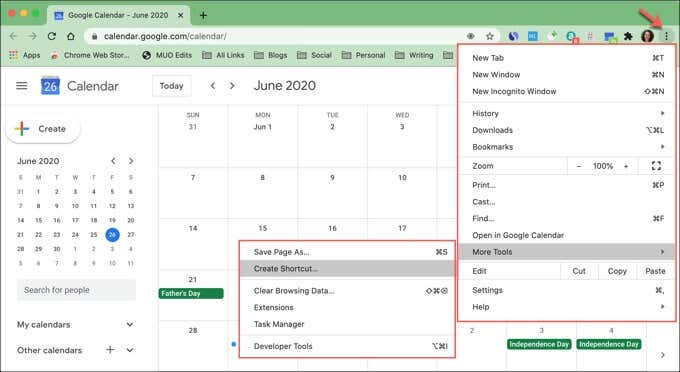Select New Window menu item
Screen dimensions: 680x372
566,75
